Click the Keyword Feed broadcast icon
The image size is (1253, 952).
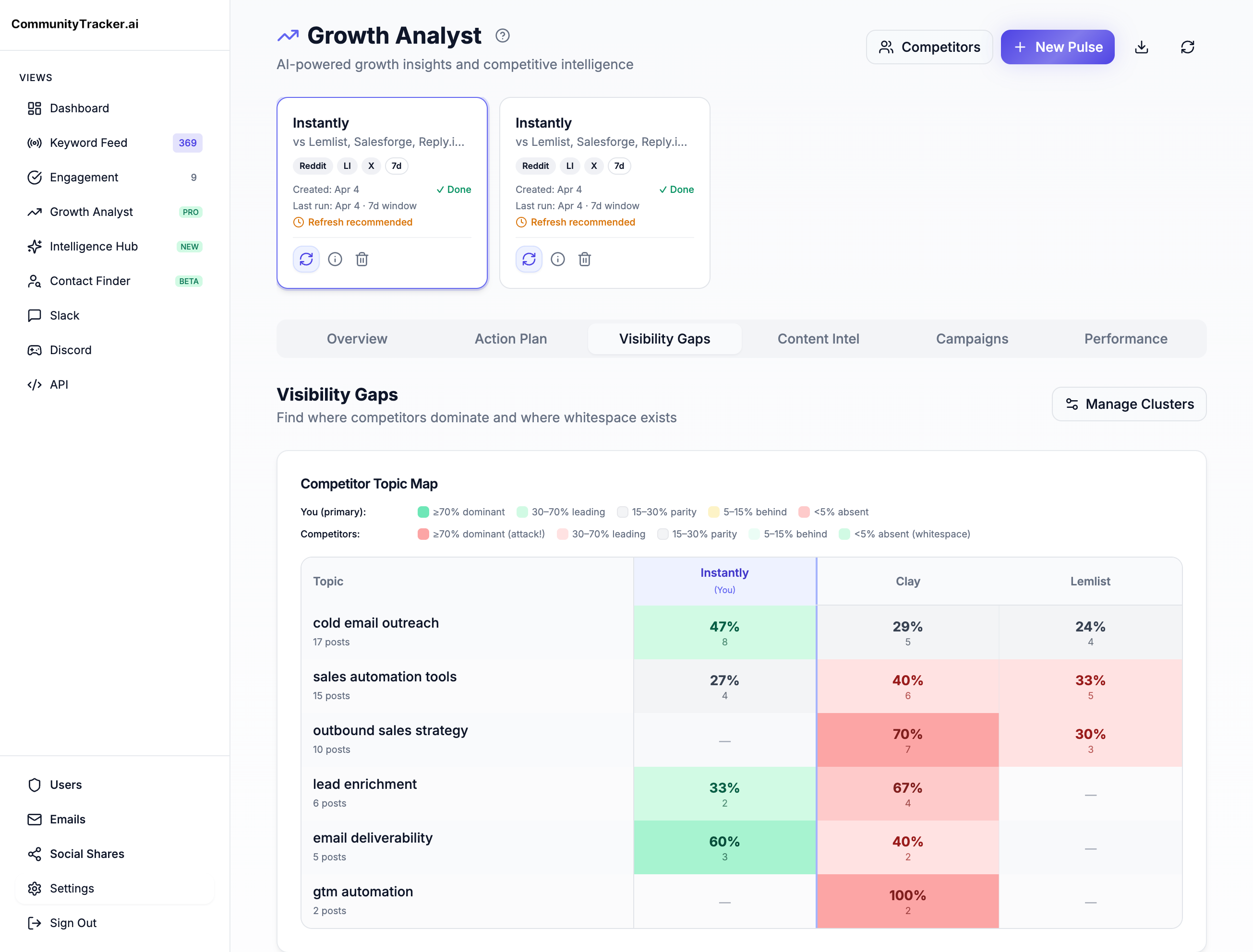pos(35,143)
